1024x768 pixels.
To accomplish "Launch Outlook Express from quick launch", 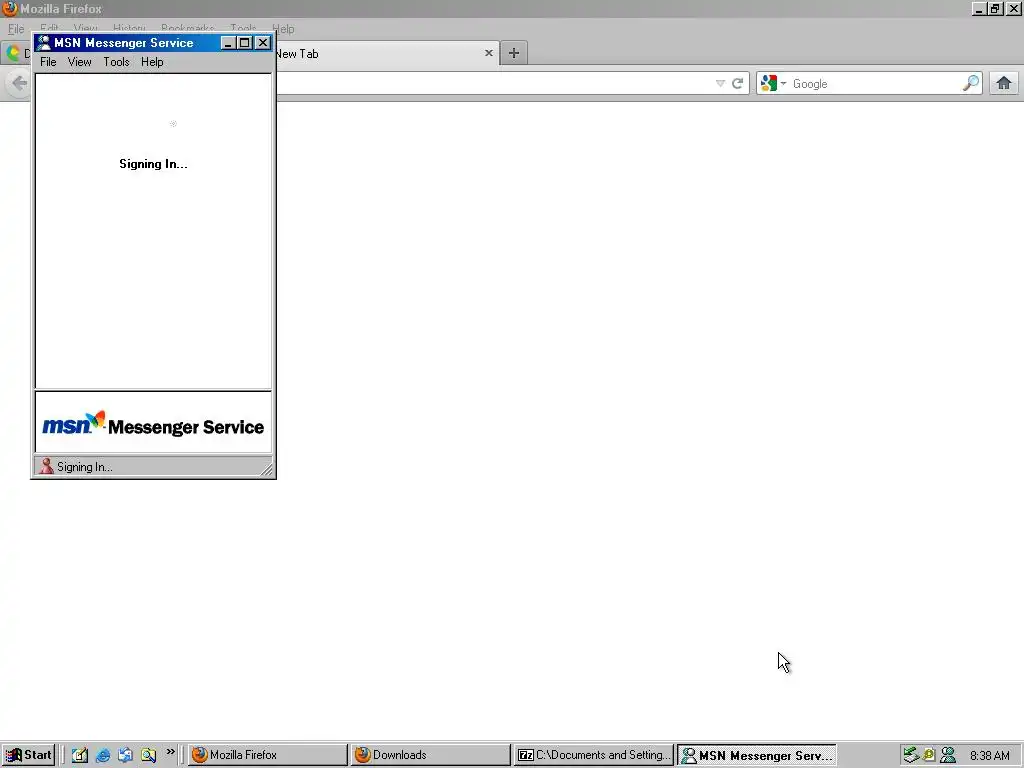I will [x=125, y=755].
